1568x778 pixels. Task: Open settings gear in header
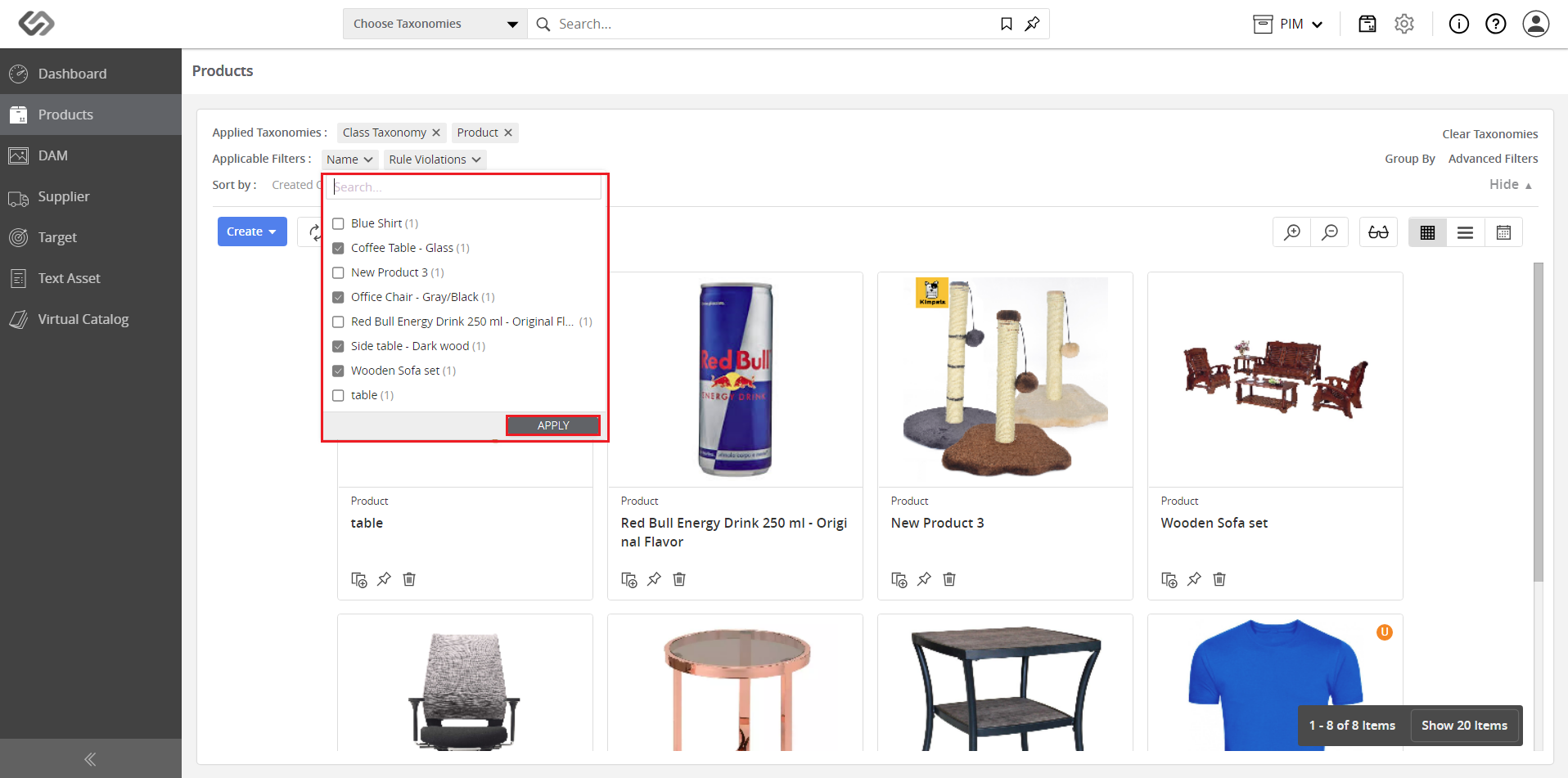(x=1404, y=24)
